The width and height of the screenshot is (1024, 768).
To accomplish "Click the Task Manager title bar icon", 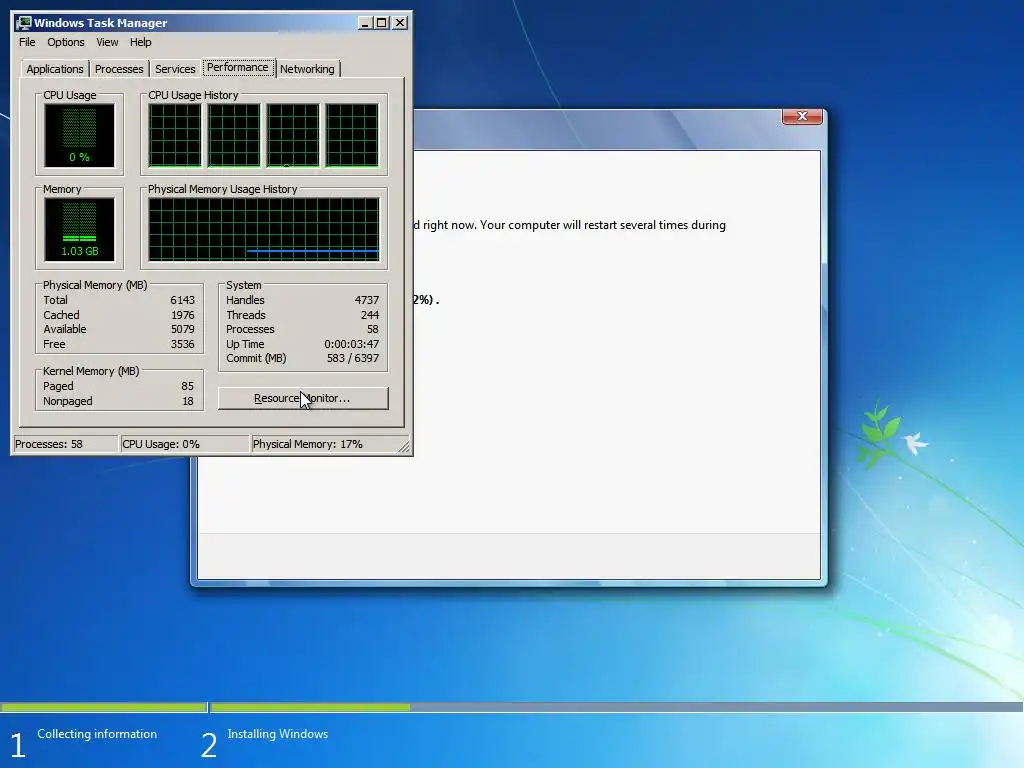I will [x=24, y=23].
